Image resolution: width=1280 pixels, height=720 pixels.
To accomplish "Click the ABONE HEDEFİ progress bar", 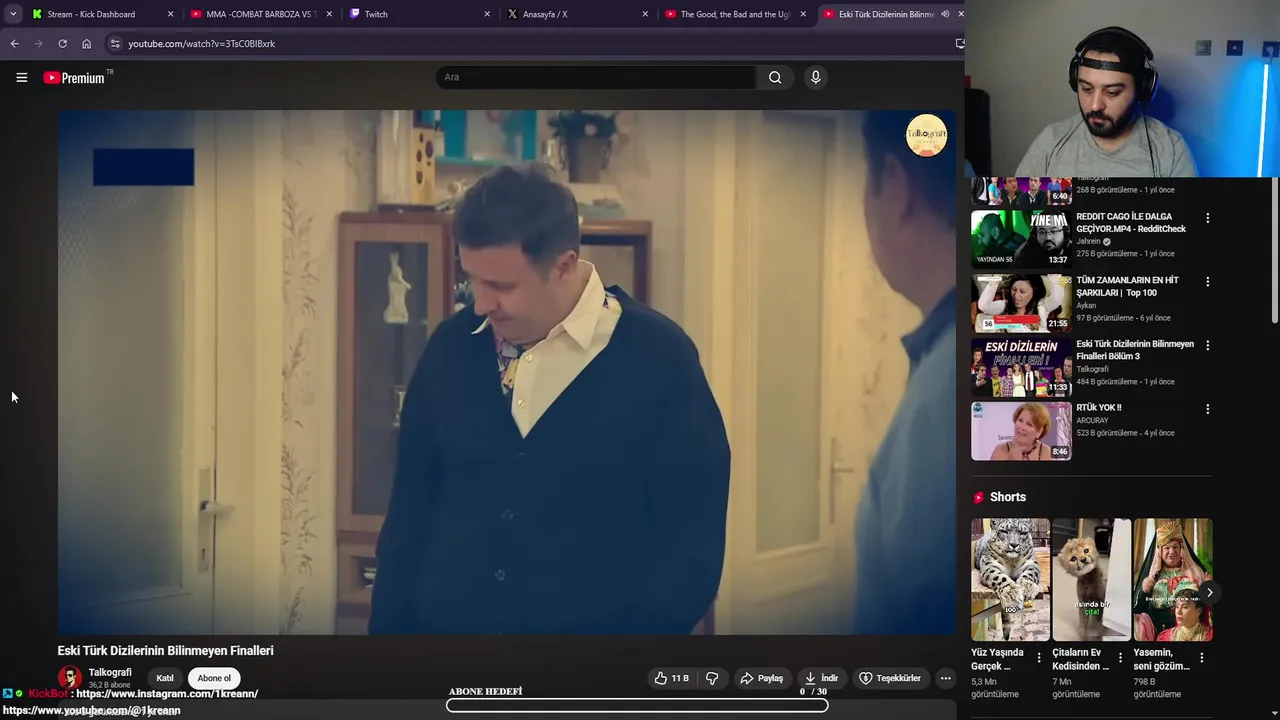I will (637, 705).
